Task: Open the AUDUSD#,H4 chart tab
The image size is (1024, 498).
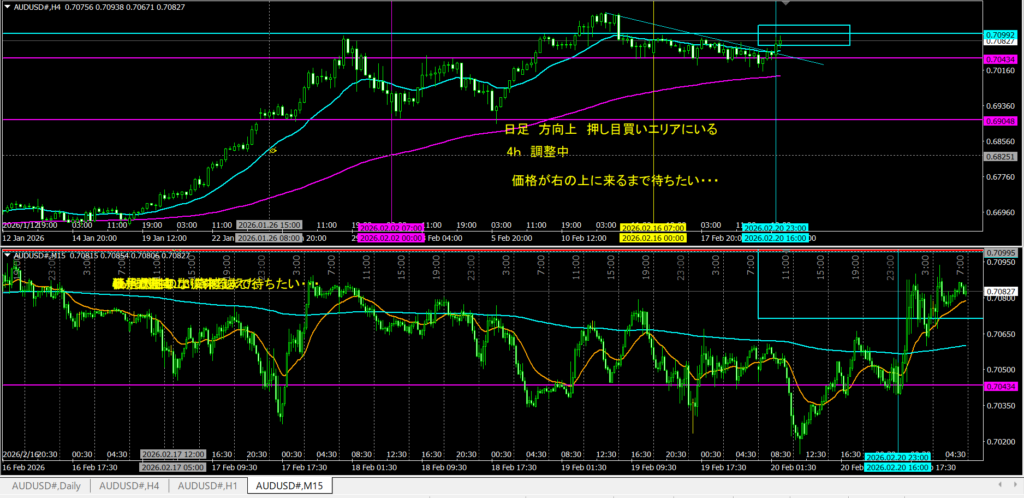Action: (x=129, y=486)
